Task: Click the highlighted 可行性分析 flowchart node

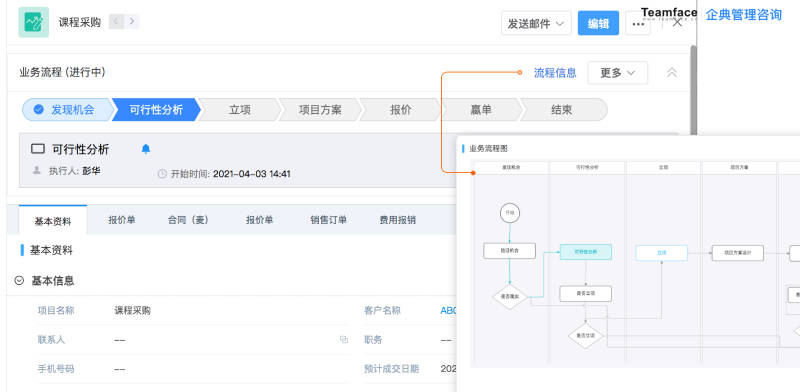Action: pyautogui.click(x=586, y=252)
